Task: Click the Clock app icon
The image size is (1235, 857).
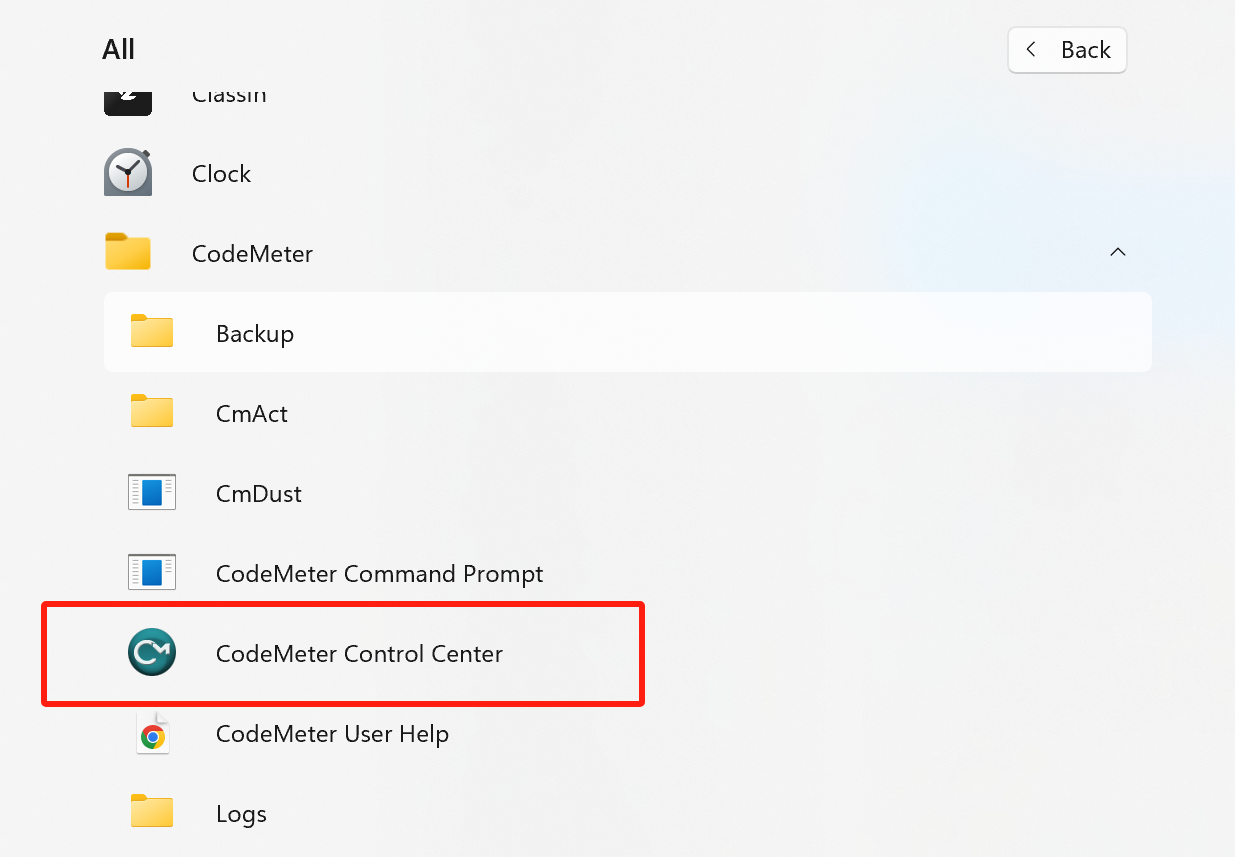Action: pyautogui.click(x=127, y=172)
